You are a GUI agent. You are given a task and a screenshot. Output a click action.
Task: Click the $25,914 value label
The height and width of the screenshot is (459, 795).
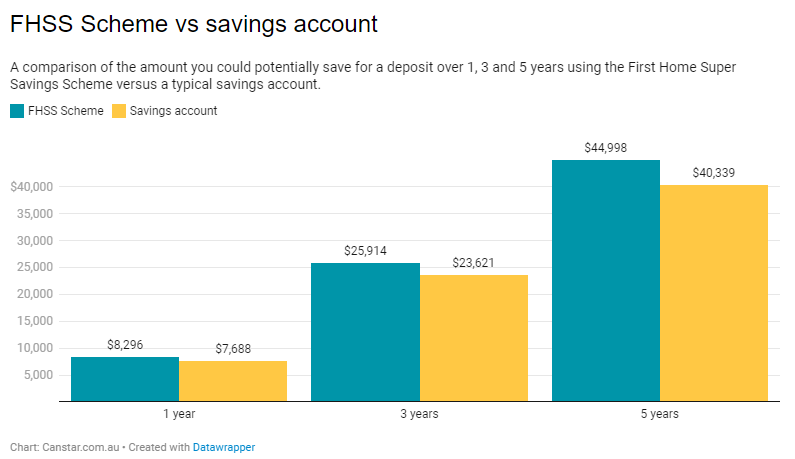365,251
